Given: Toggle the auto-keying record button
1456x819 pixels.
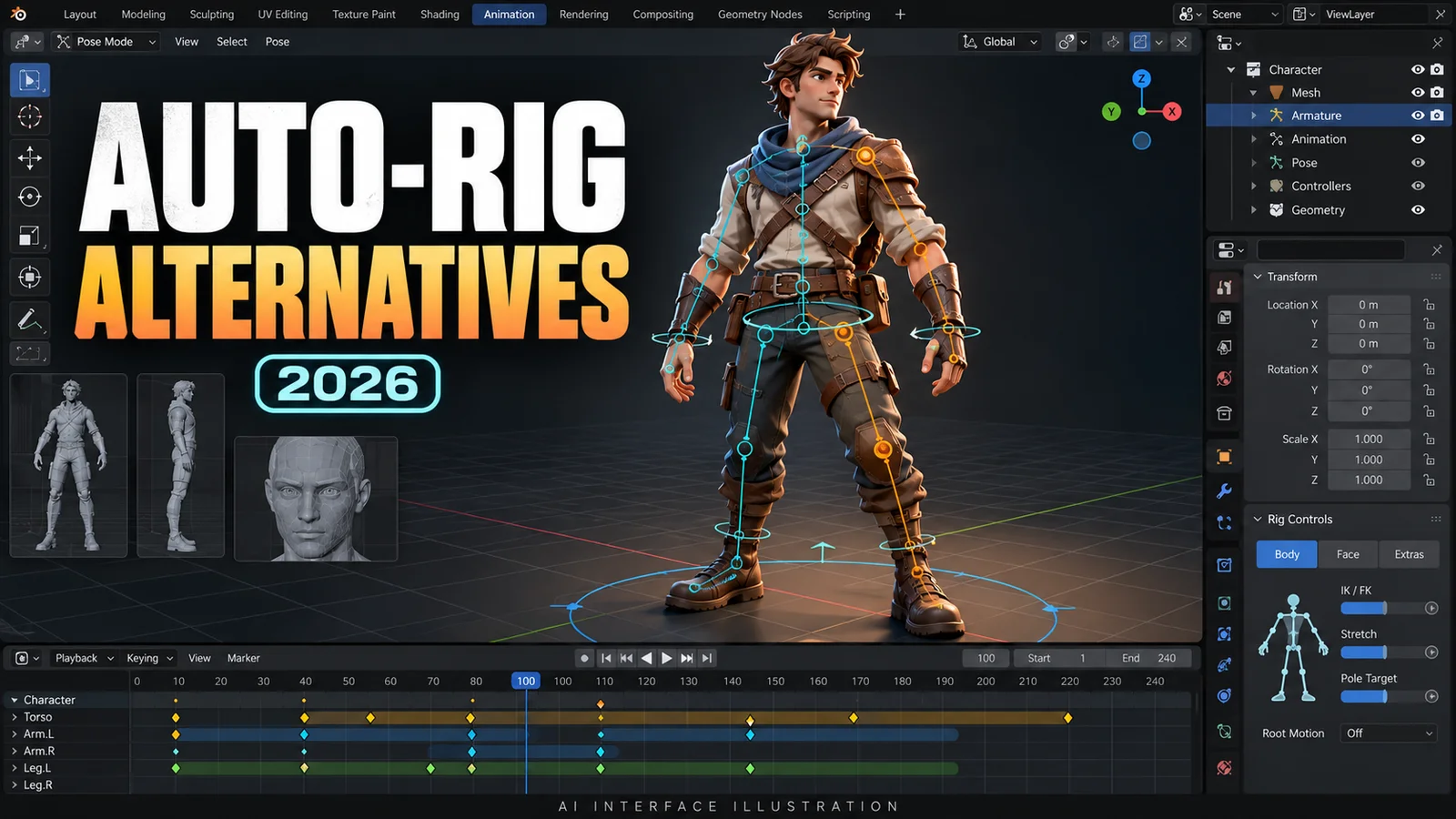Looking at the screenshot, I should [x=584, y=658].
